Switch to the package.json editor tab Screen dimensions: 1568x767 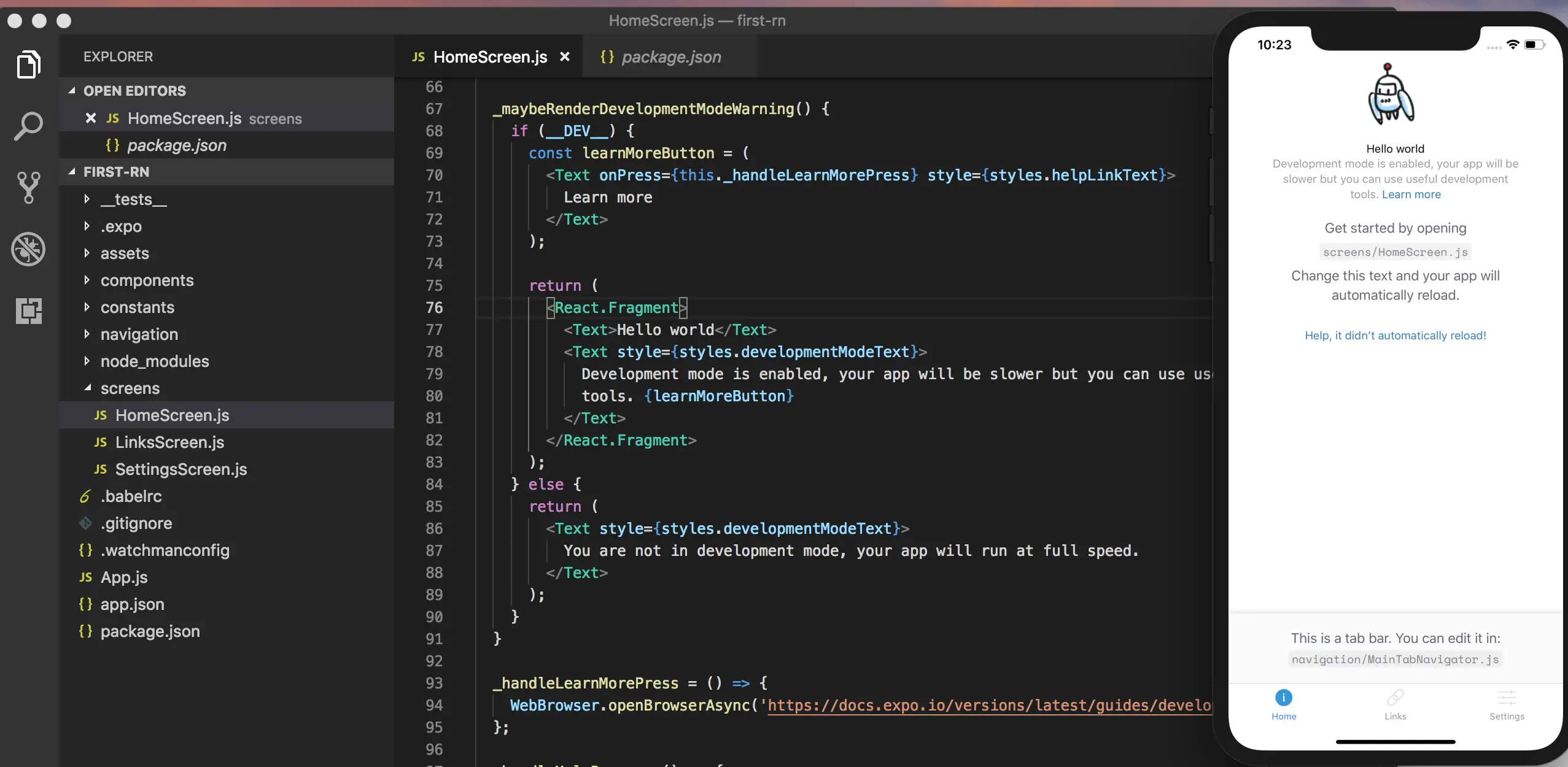tap(670, 56)
